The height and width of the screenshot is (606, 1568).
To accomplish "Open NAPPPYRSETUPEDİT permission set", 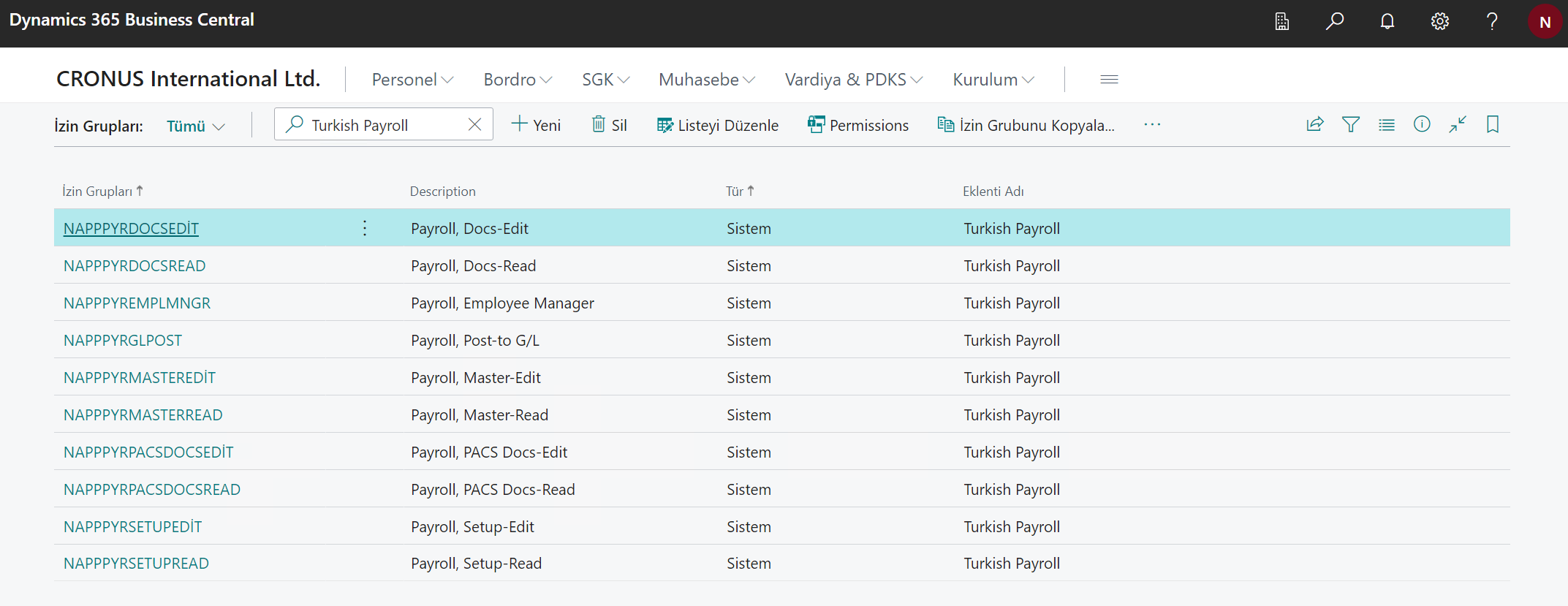I will 132,526.
